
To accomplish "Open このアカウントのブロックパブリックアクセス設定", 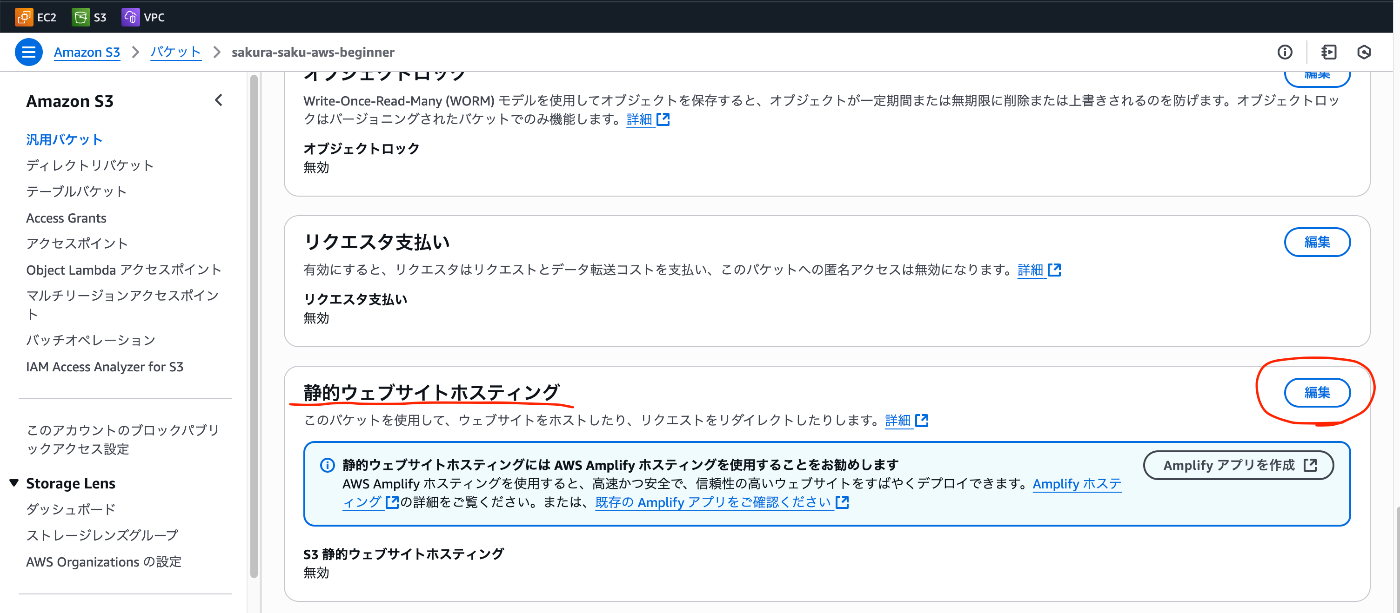I will (122, 439).
